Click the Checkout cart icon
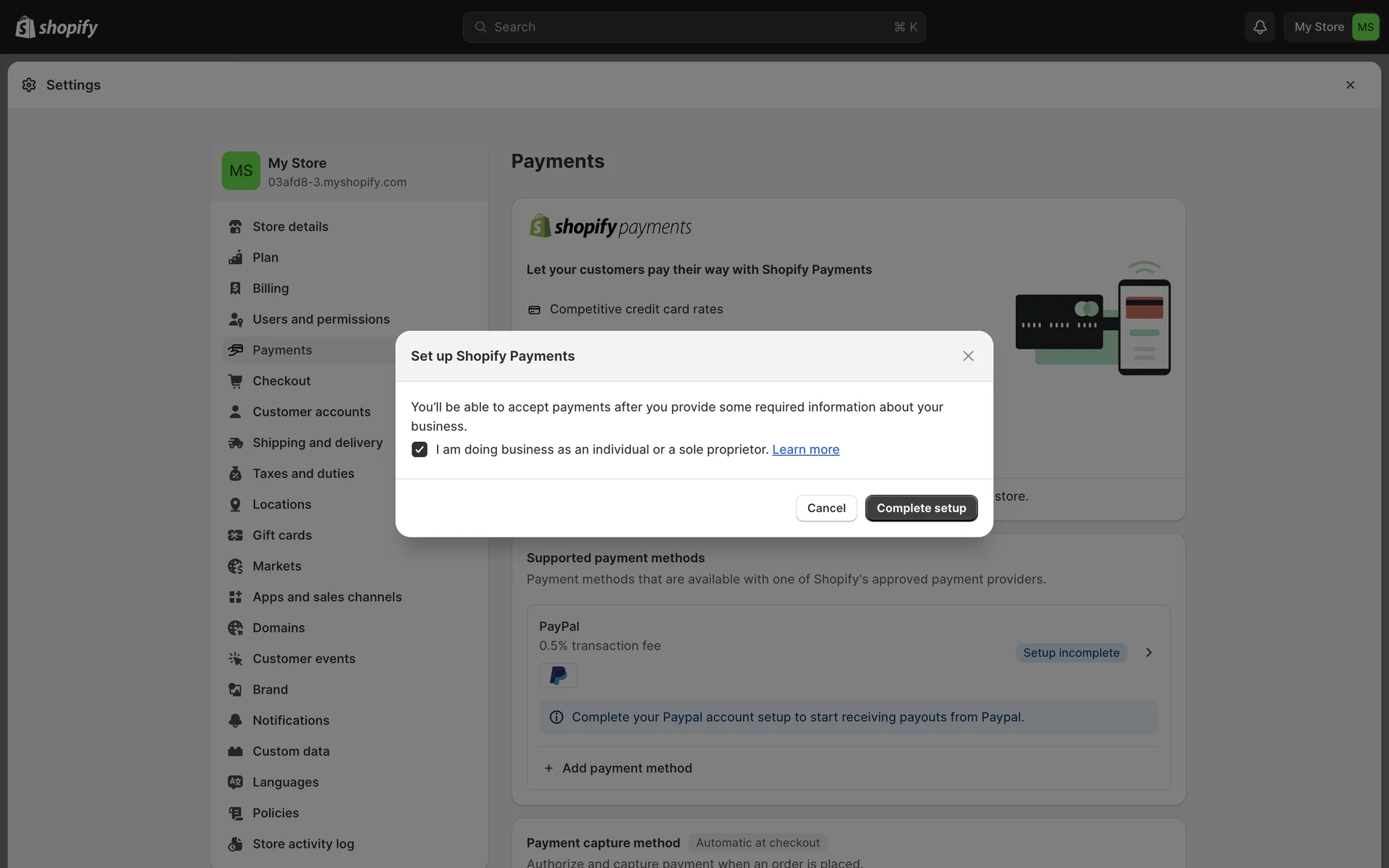Viewport: 1389px width, 868px height. click(235, 380)
